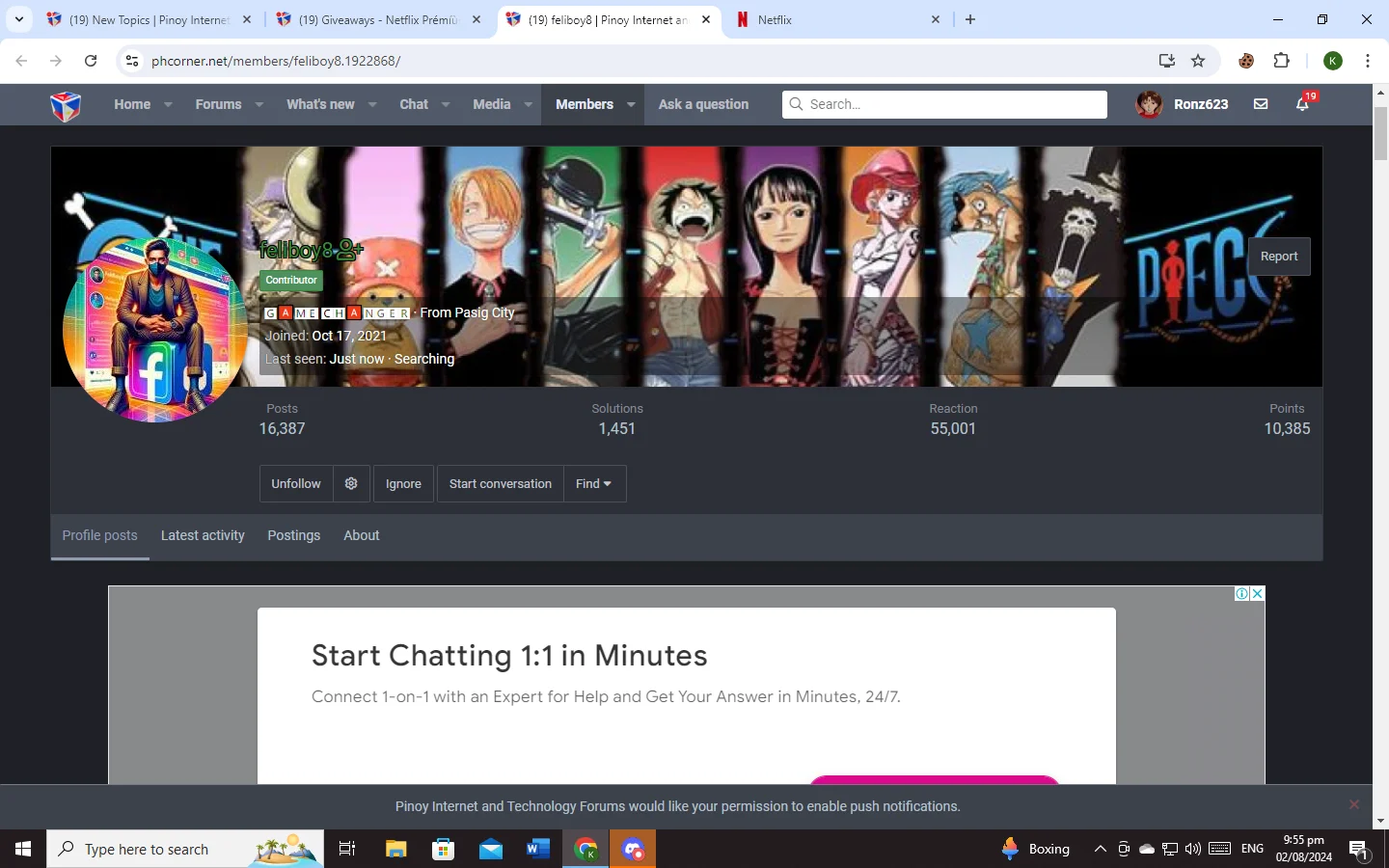Select the Profile posts tab
Viewport: 1389px width, 868px height.
coord(100,535)
